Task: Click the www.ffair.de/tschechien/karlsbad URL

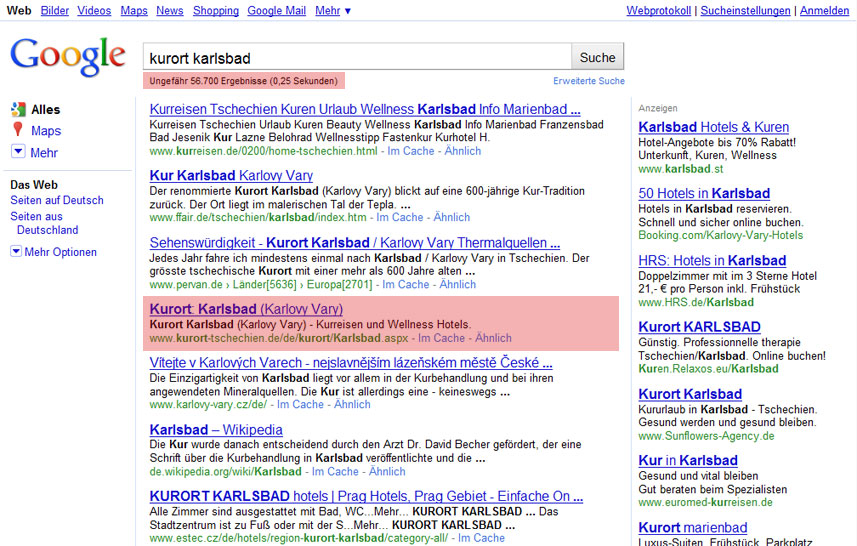Action: [258, 217]
